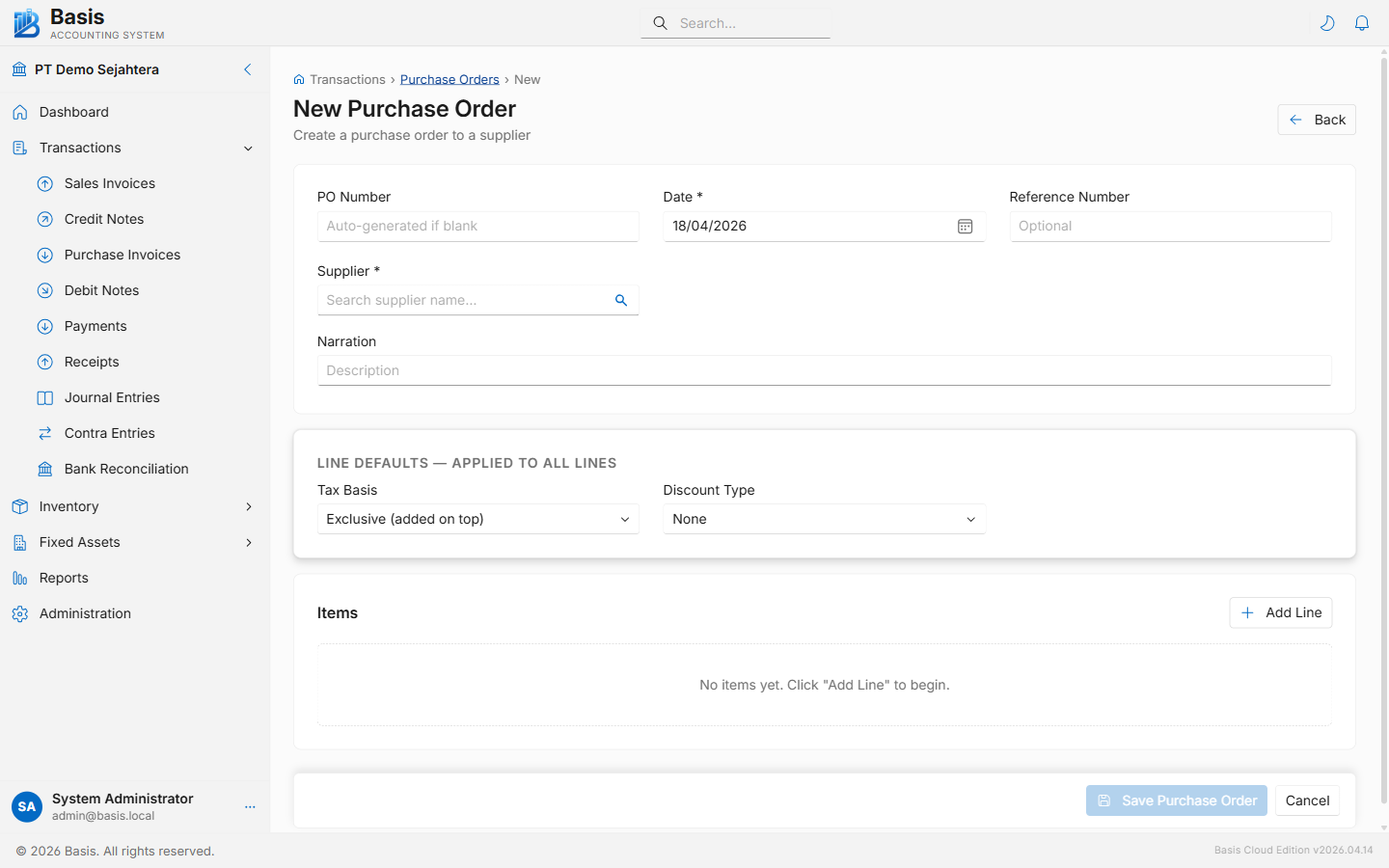The image size is (1389, 868).
Task: Go to Dashboard from the sidebar menu
Action: point(72,112)
